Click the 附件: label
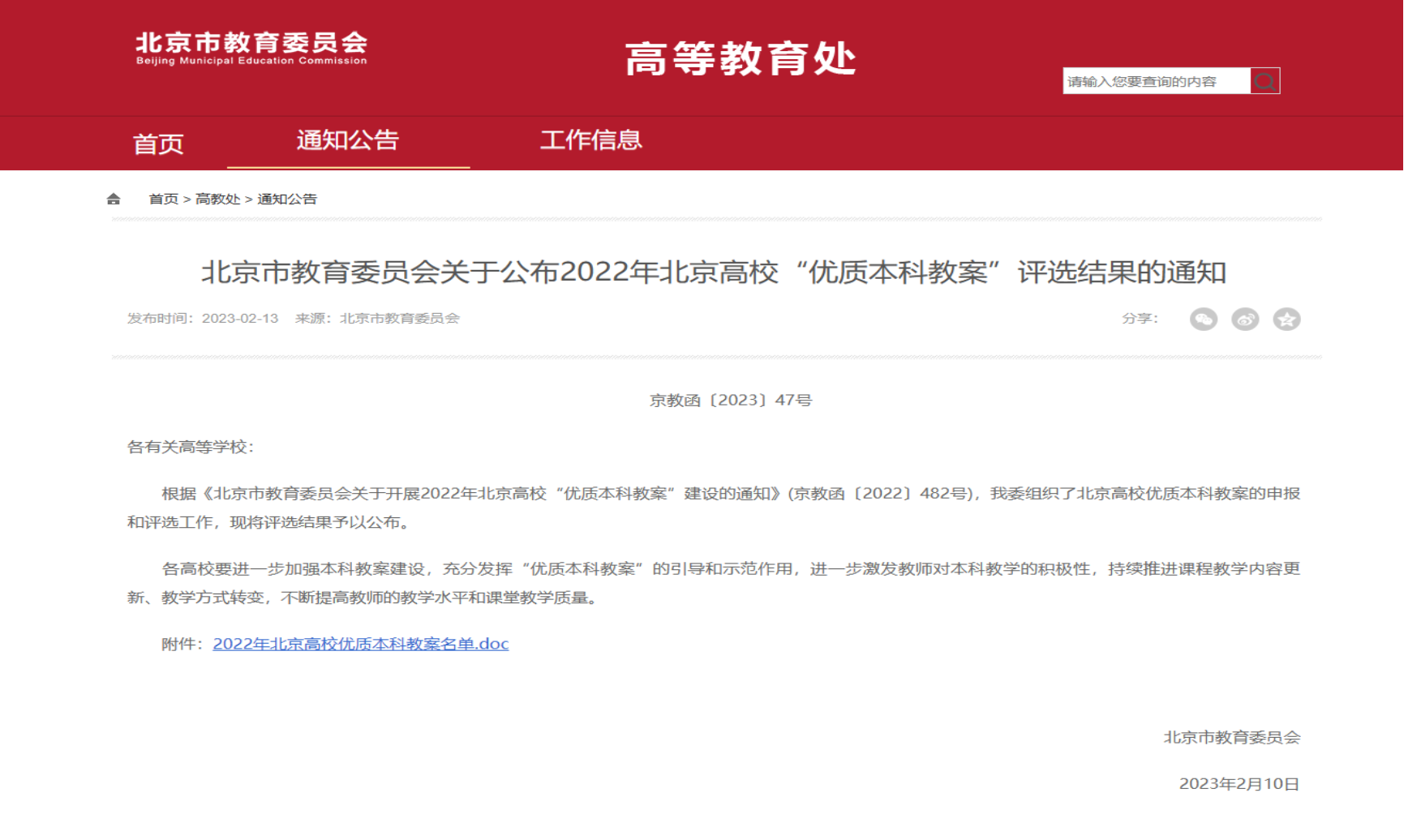The height and width of the screenshot is (840, 1404). pos(182,644)
